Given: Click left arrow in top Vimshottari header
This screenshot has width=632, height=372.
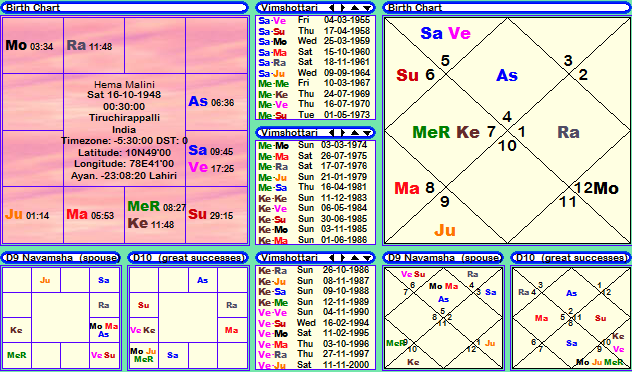Looking at the screenshot, I should click(x=332, y=8).
